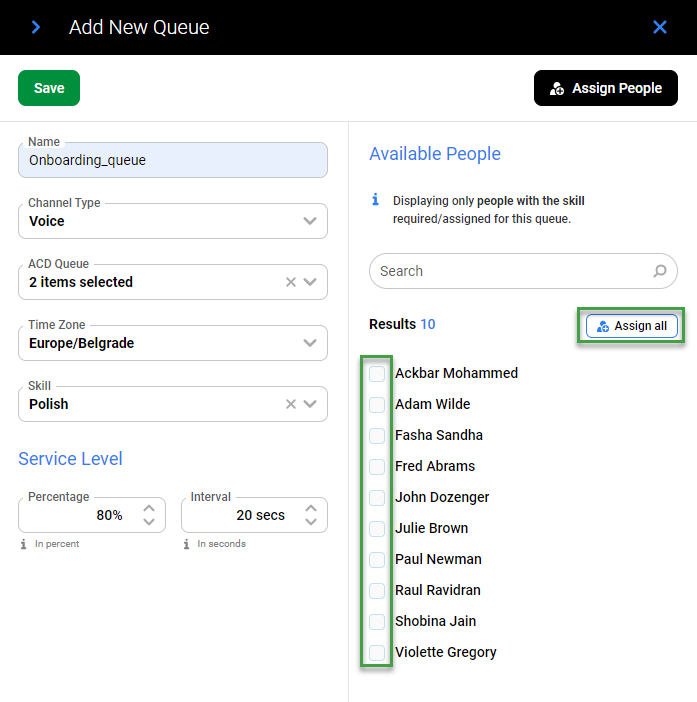This screenshot has height=702, width=697.
Task: Expand the Time Zone dropdown
Action: (x=310, y=343)
